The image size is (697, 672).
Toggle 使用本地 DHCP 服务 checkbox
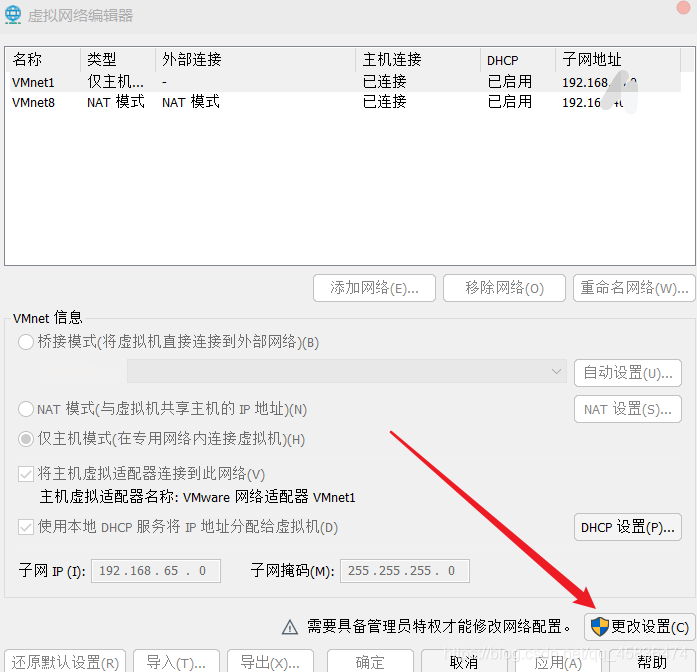pyautogui.click(x=26, y=527)
